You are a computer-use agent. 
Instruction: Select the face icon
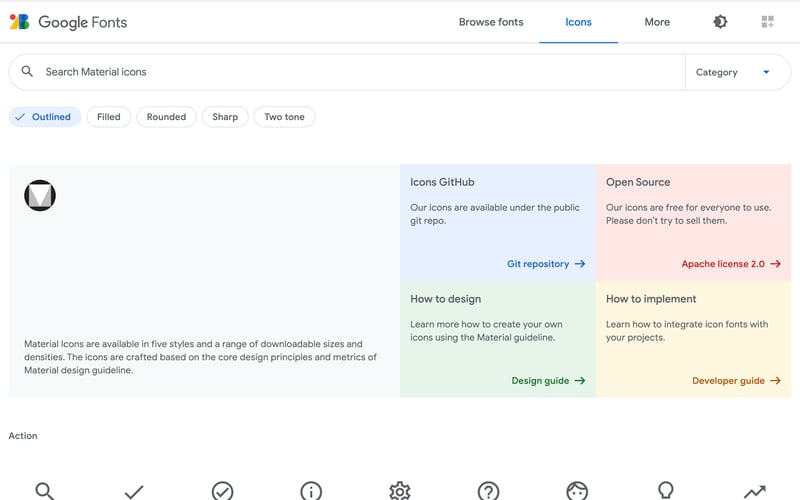click(x=577, y=491)
